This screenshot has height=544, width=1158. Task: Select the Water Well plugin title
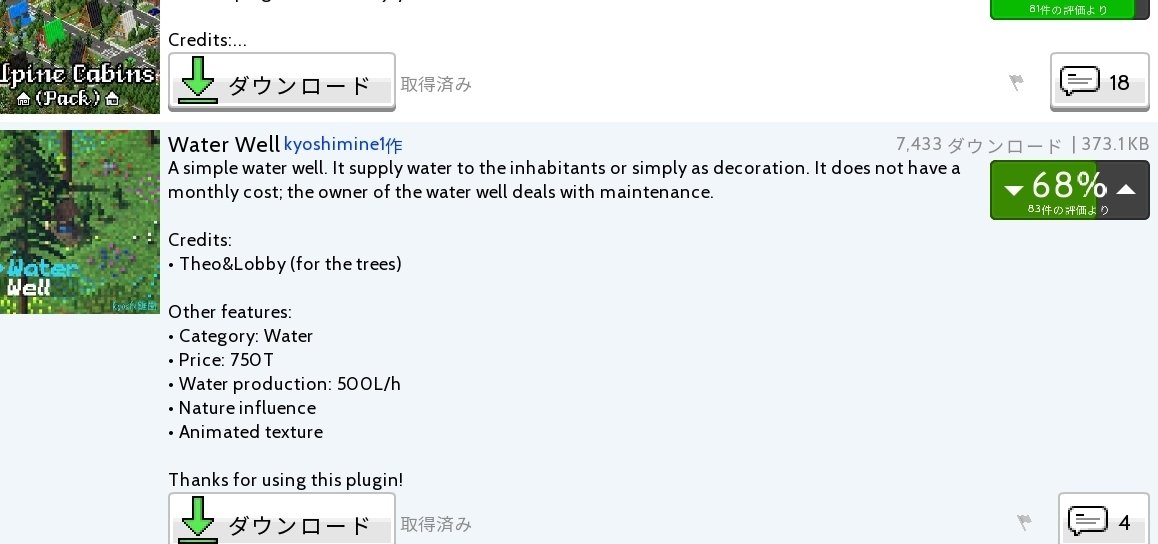[x=224, y=145]
